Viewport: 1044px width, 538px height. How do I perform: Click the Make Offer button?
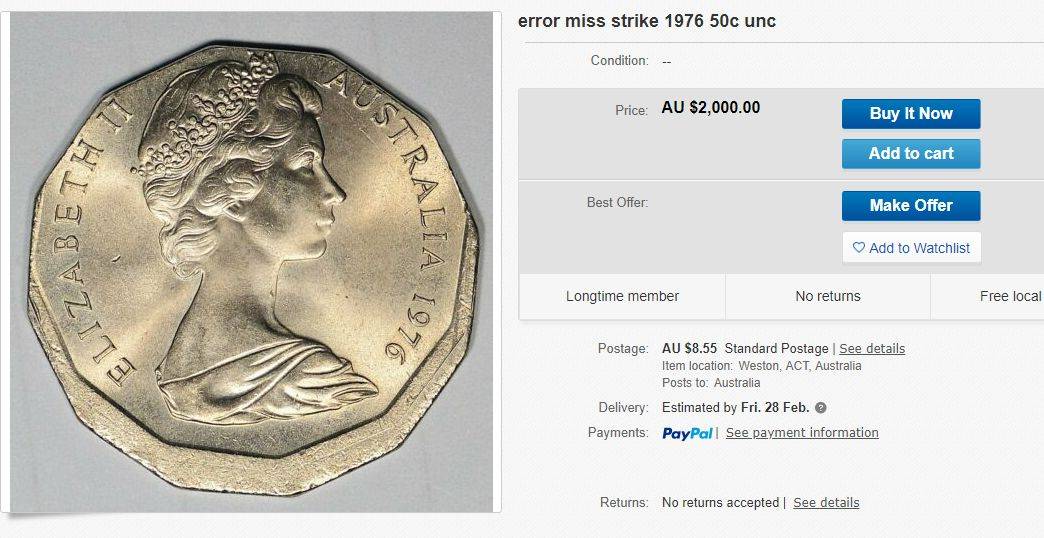coord(911,206)
